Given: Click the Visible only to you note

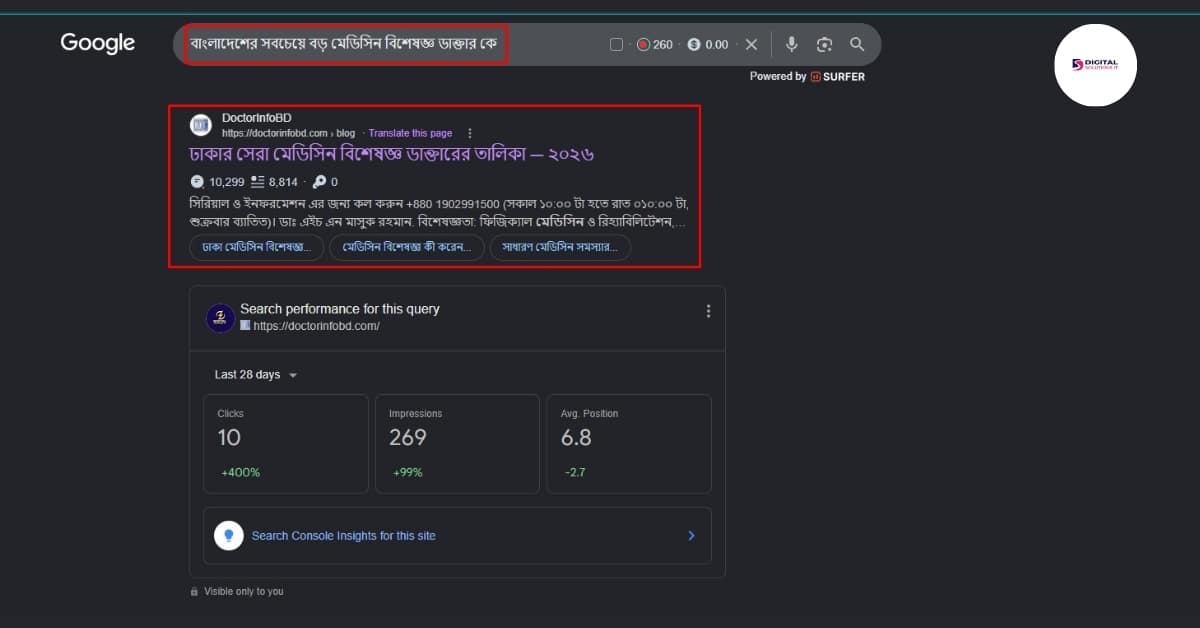Looking at the screenshot, I should pyautogui.click(x=244, y=592).
